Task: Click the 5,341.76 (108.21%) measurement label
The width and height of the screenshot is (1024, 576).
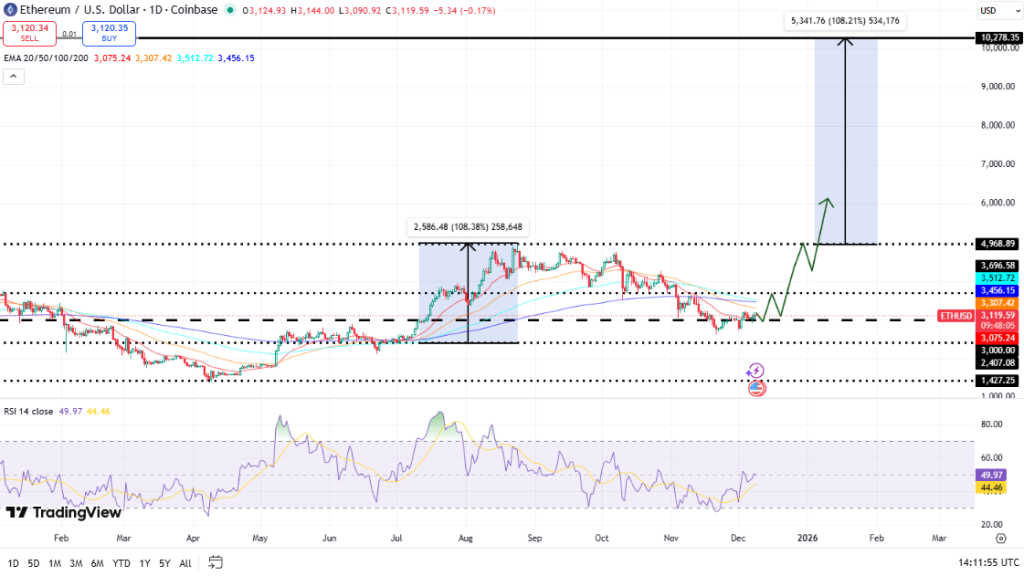Action: [x=845, y=21]
